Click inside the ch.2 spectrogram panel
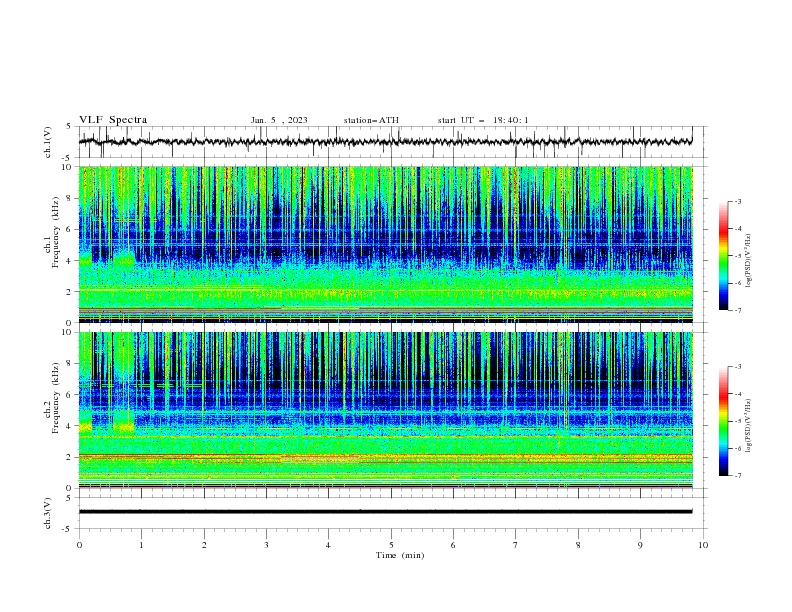 pos(385,410)
